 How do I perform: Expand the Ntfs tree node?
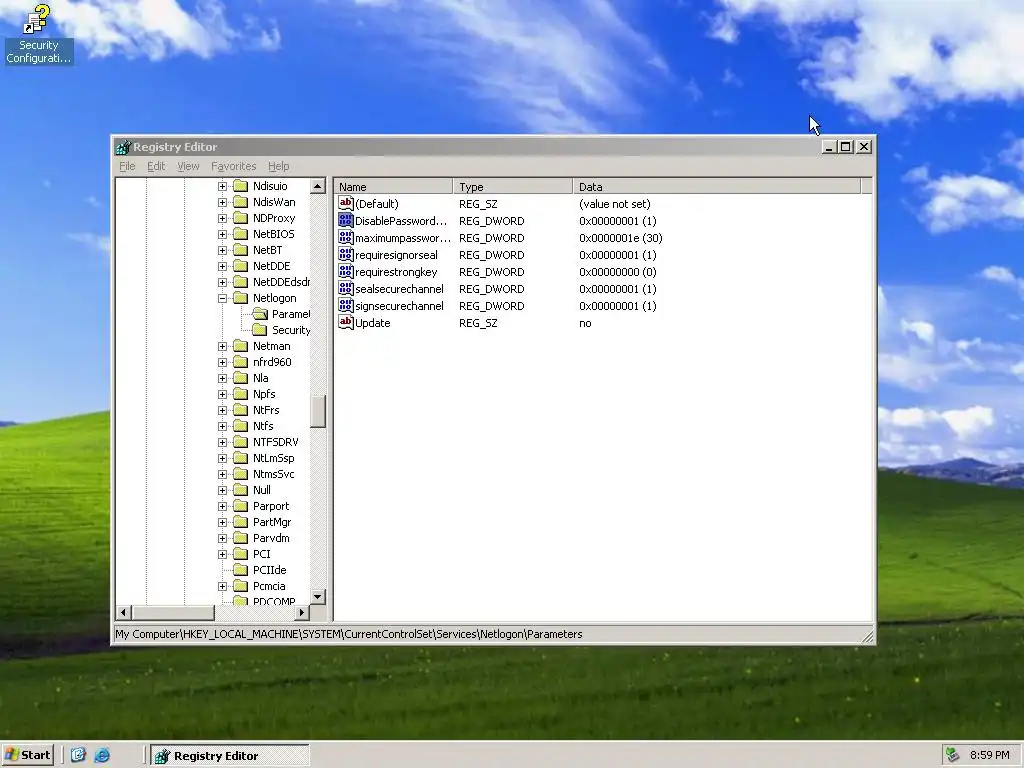click(222, 426)
